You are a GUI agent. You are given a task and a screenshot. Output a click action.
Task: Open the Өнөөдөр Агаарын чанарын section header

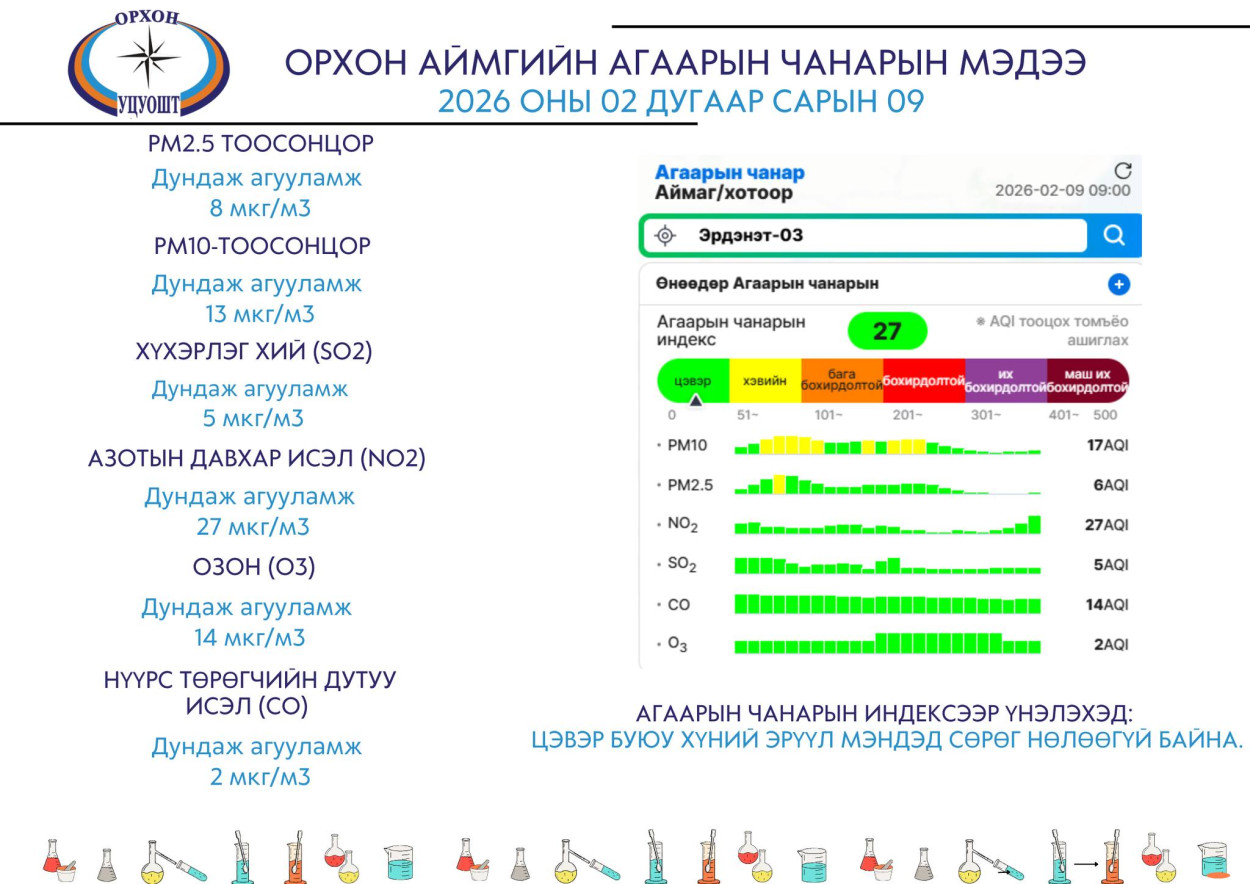(767, 284)
